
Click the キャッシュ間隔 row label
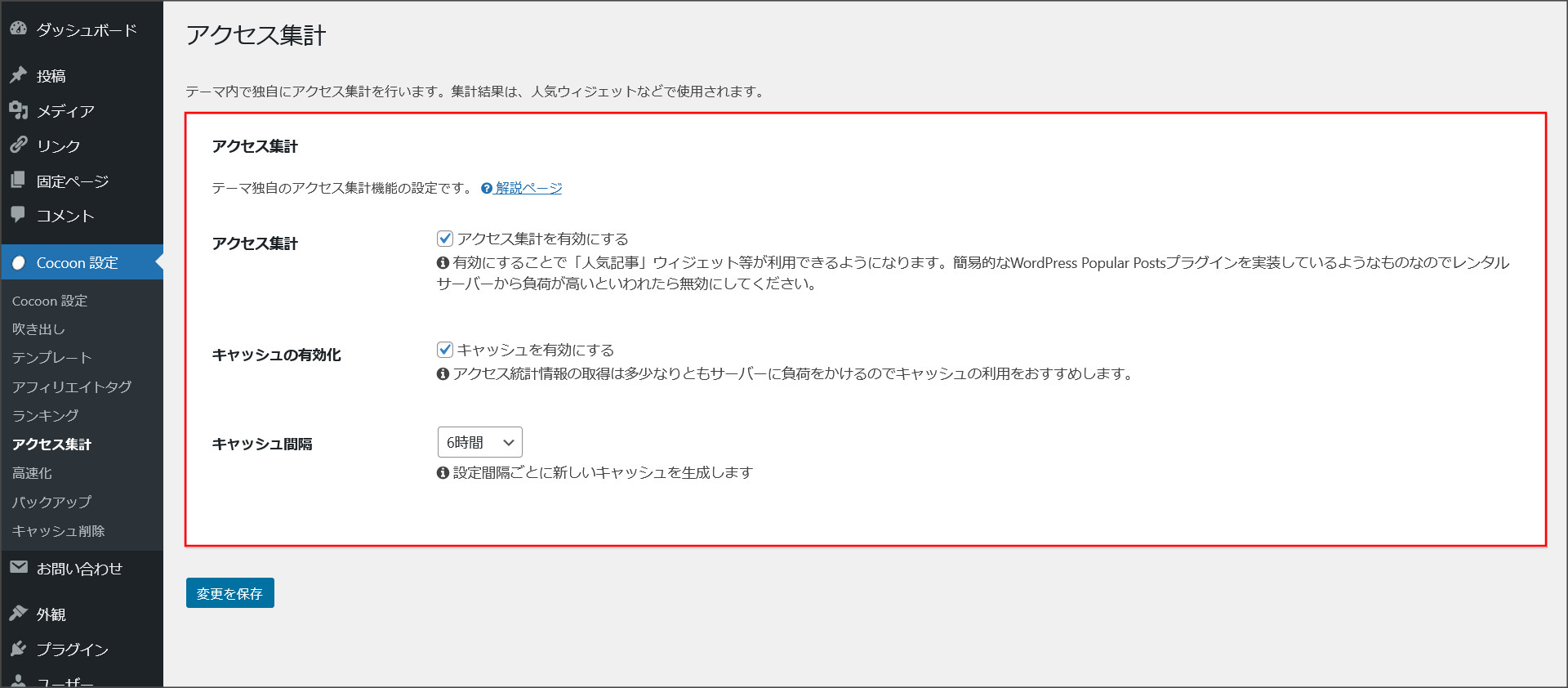[262, 444]
